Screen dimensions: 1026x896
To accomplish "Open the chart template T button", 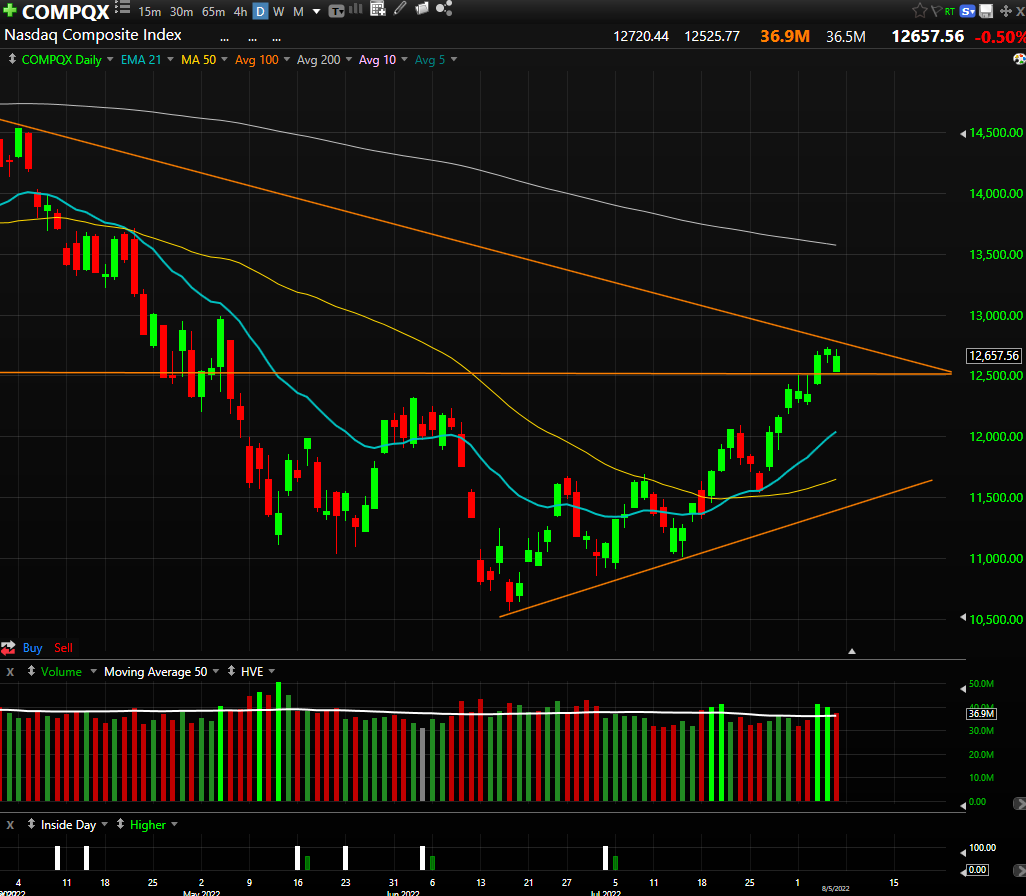I will 336,11.
